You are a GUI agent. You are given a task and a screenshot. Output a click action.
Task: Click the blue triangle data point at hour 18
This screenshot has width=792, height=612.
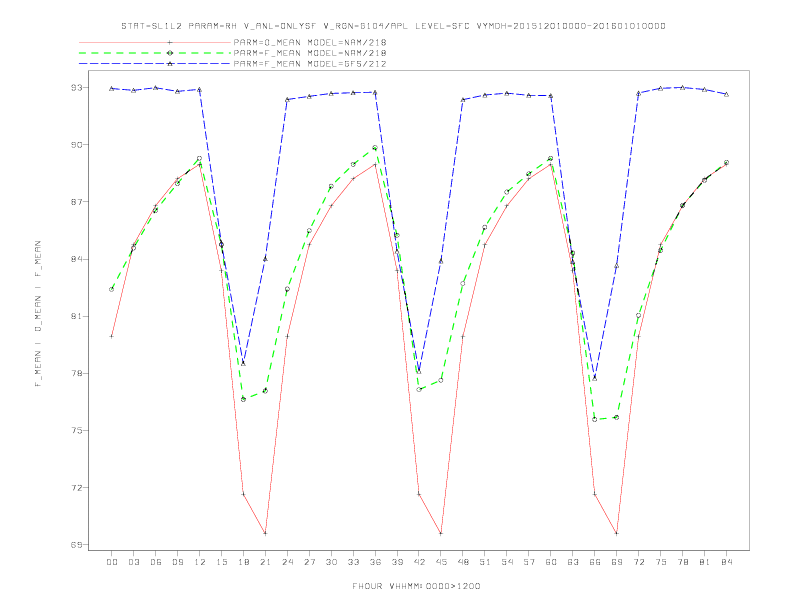click(x=243, y=364)
